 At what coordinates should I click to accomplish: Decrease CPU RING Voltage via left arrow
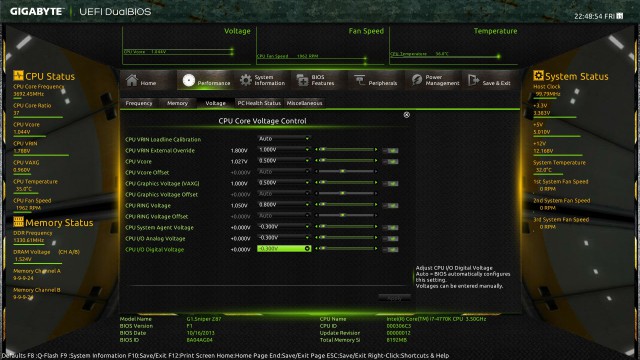(316, 205)
